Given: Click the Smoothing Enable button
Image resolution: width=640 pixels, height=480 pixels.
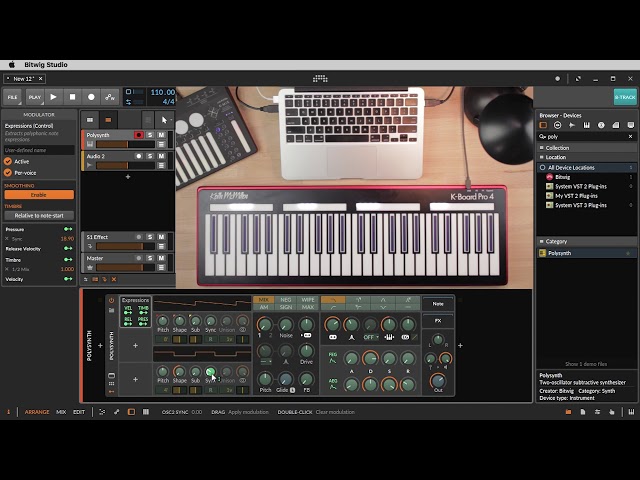Looking at the screenshot, I should pyautogui.click(x=39, y=195).
